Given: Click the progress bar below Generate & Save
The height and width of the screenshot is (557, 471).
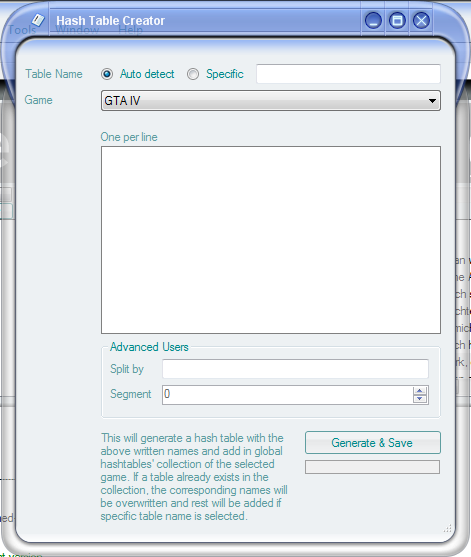Looking at the screenshot, I should point(372,467).
